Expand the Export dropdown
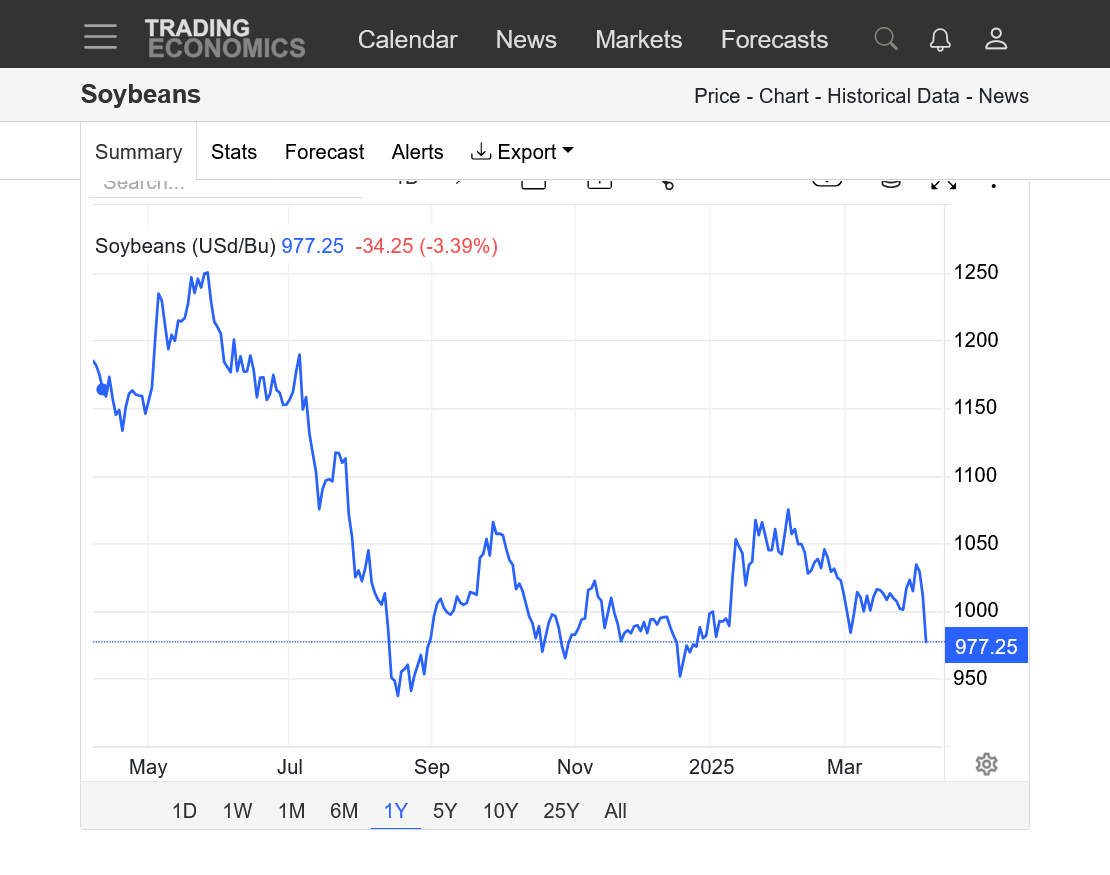The height and width of the screenshot is (875, 1110). click(522, 152)
